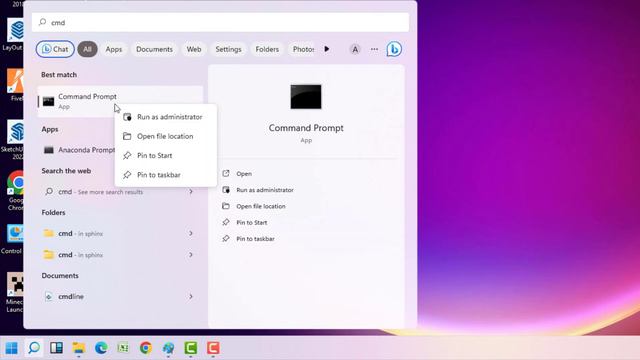The width and height of the screenshot is (640, 360).
Task: Choose Run as administrator in context menu
Action: click(165, 117)
